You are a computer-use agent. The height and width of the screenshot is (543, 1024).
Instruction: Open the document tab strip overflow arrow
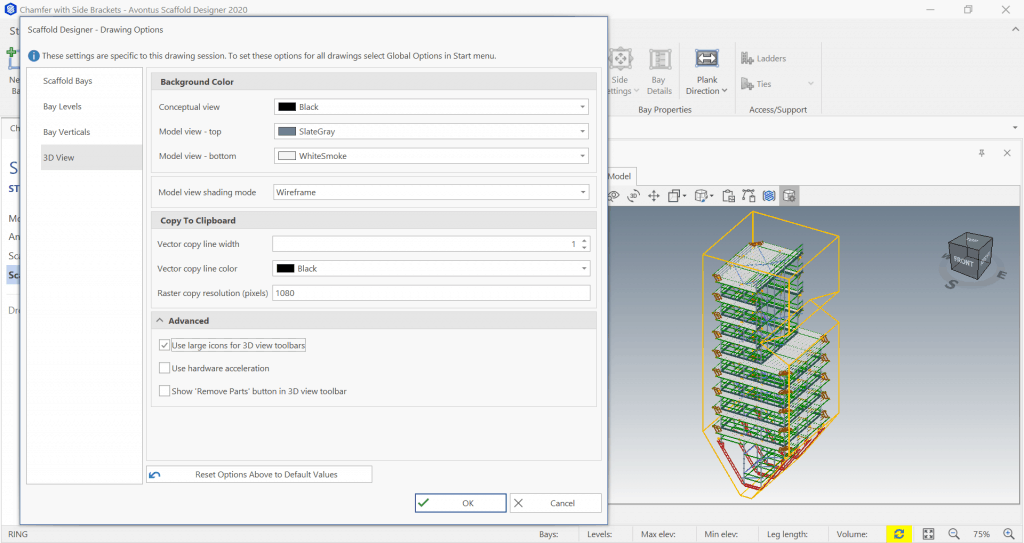tap(1015, 128)
